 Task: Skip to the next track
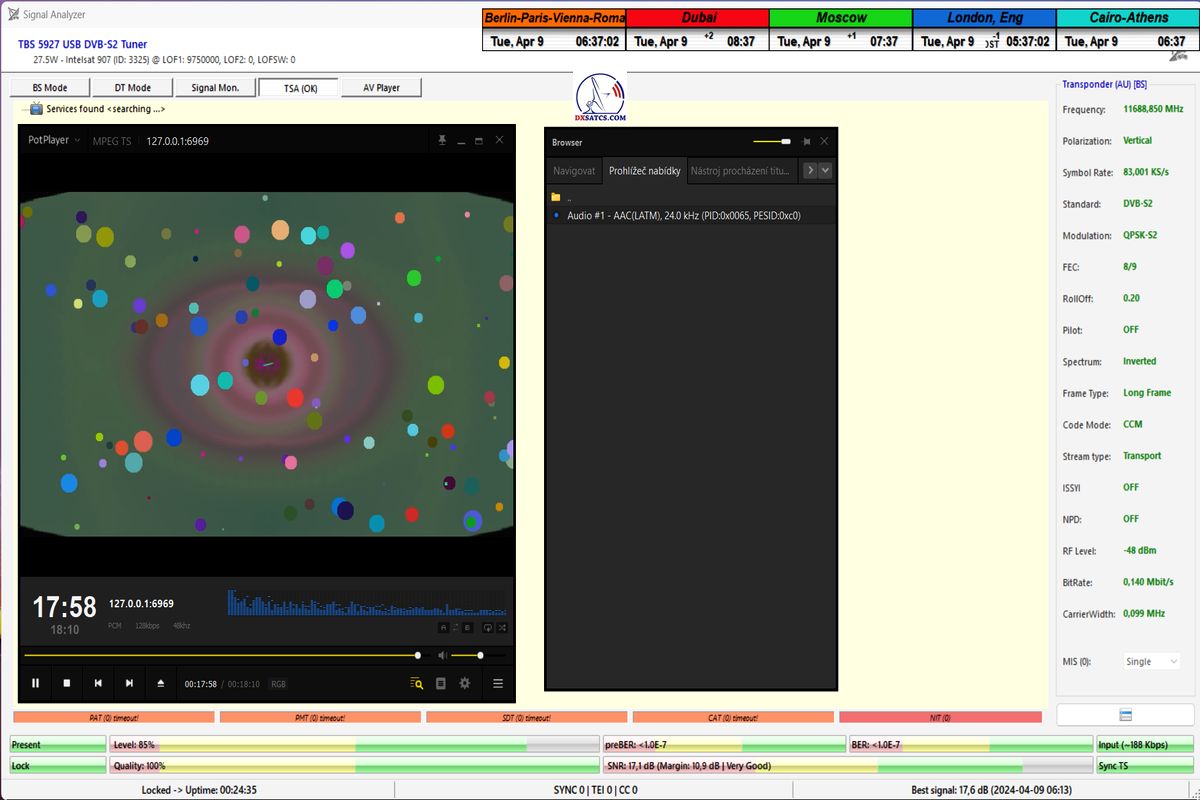[x=129, y=683]
